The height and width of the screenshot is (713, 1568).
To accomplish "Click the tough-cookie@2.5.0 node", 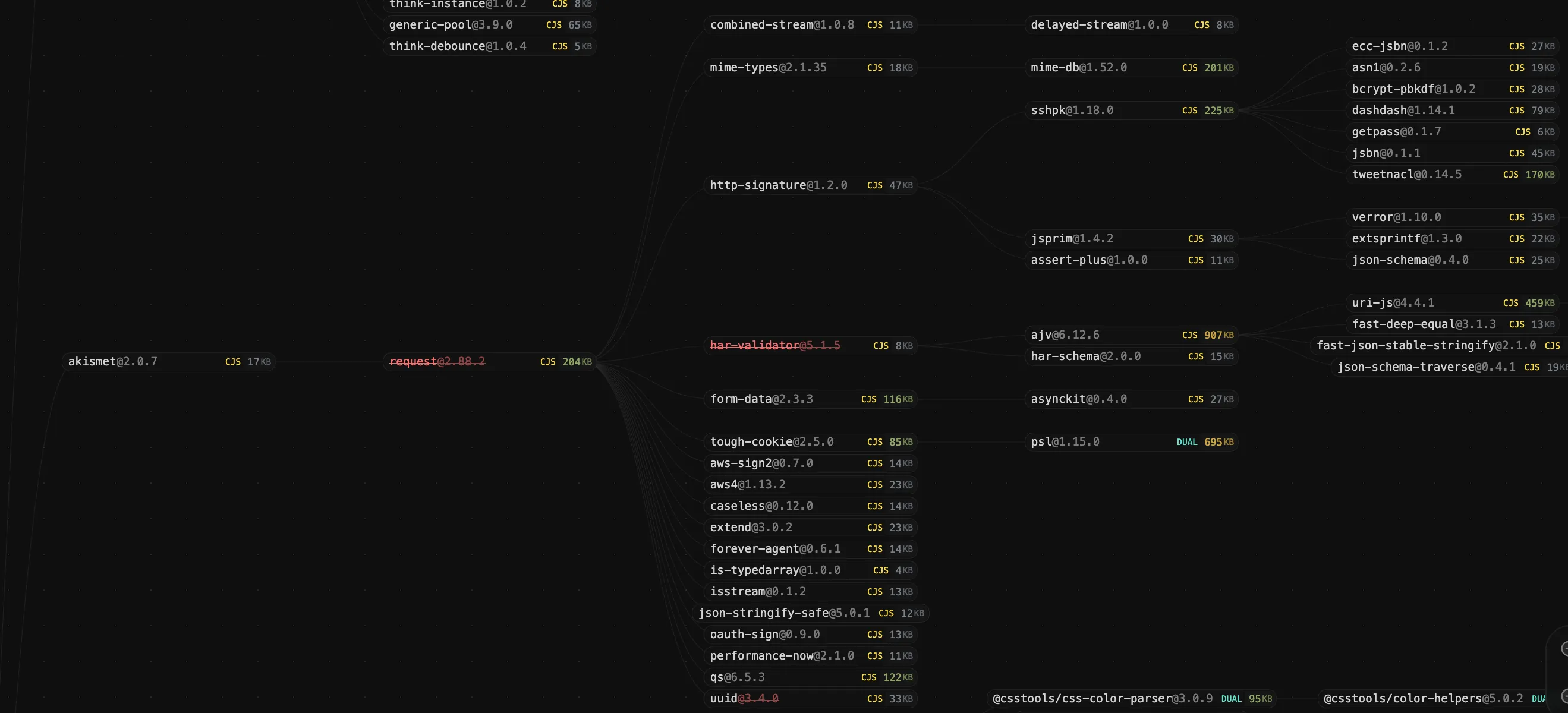I will click(x=771, y=441).
